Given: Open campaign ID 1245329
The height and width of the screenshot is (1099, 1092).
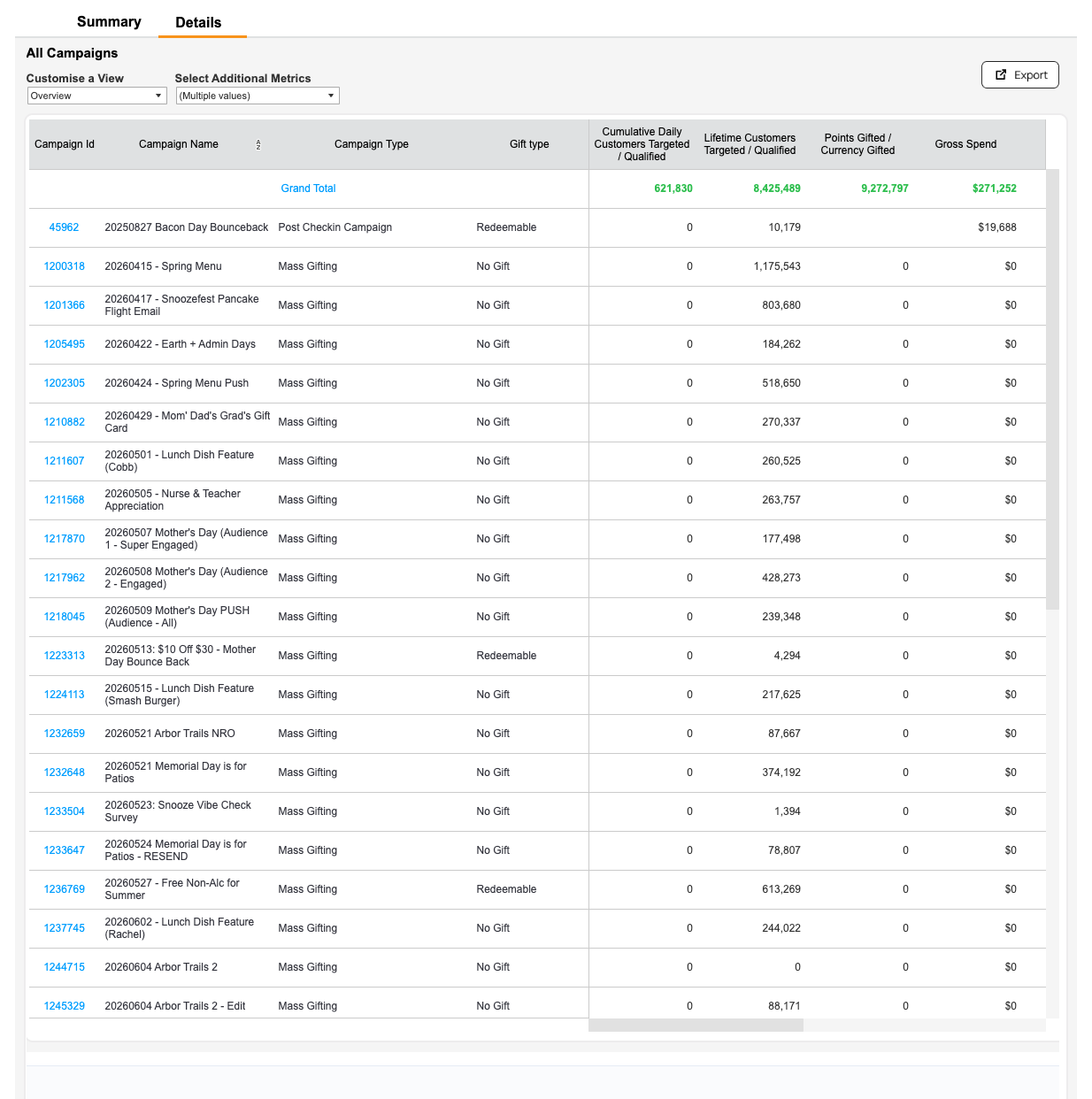Looking at the screenshot, I should tap(65, 1006).
